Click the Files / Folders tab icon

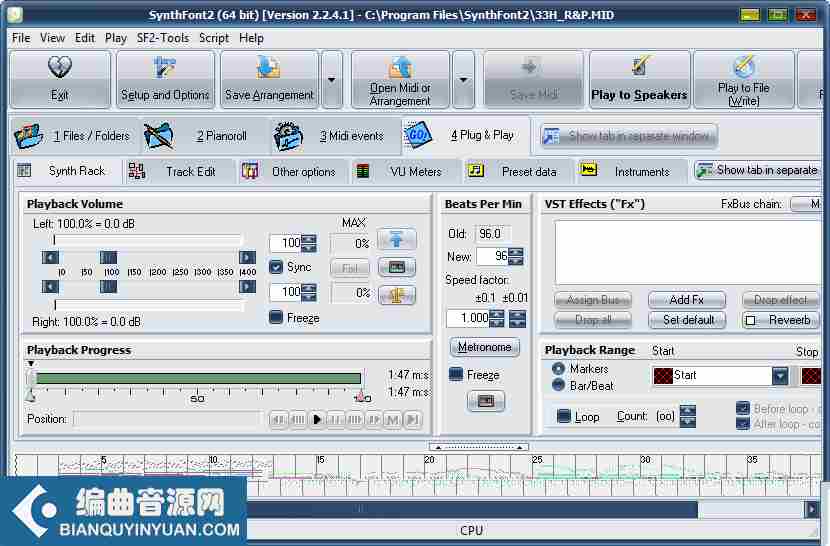[28, 136]
